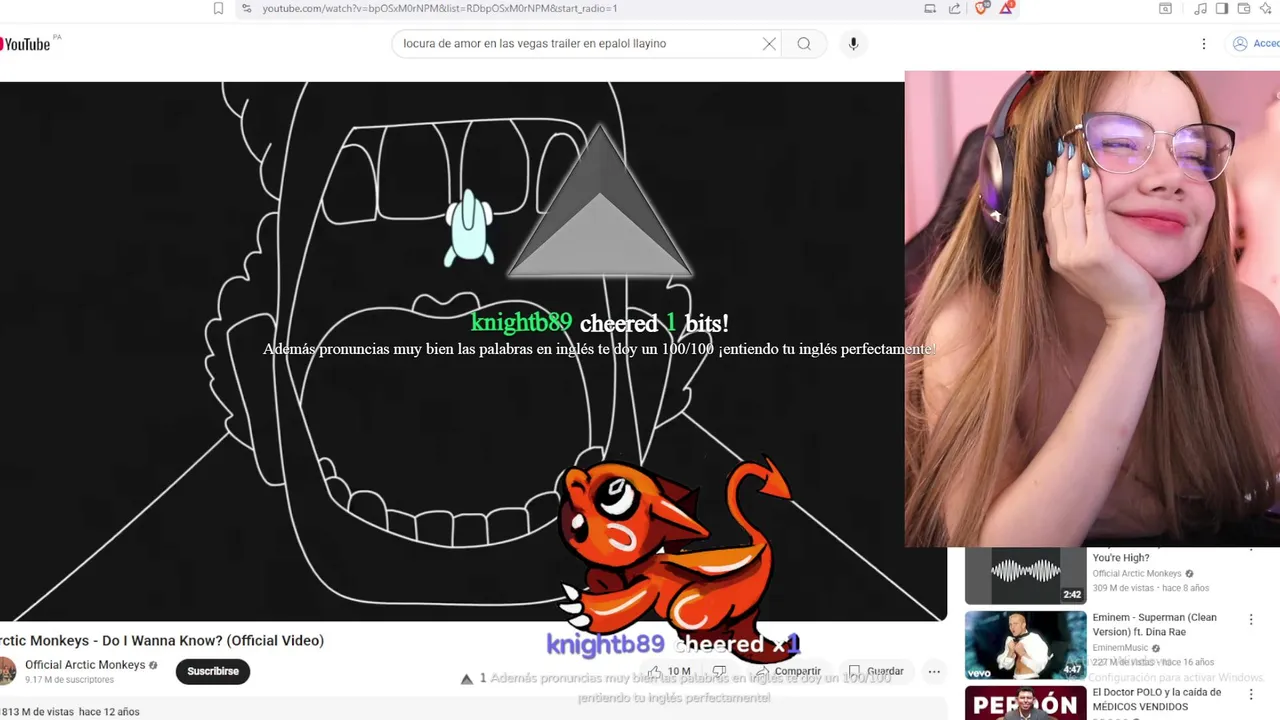Open the browser wallet icon
Image resolution: width=1280 pixels, height=720 pixels.
point(1245,8)
